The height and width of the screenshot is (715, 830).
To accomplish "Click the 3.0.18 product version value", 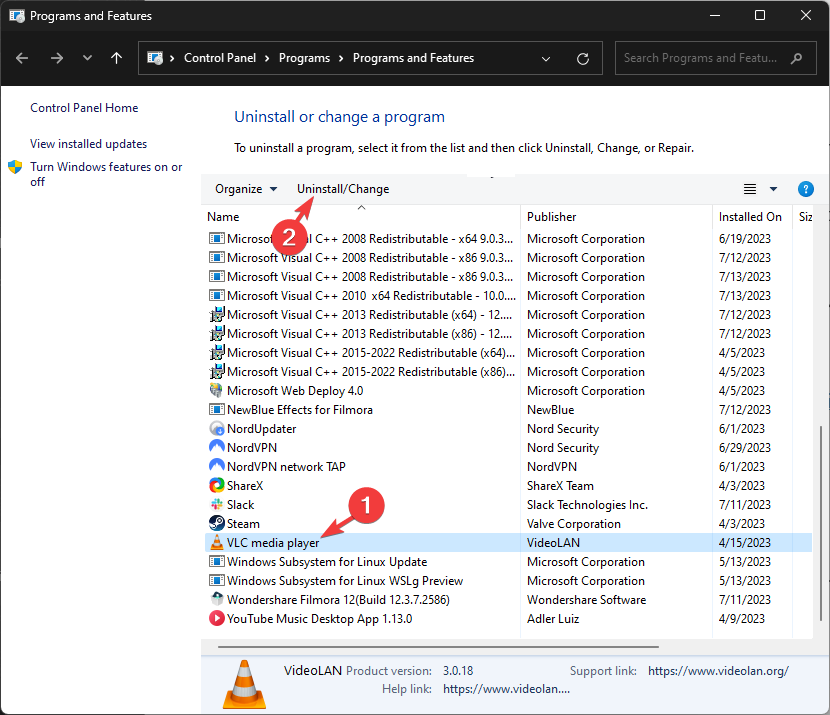I will pyautogui.click(x=458, y=671).
